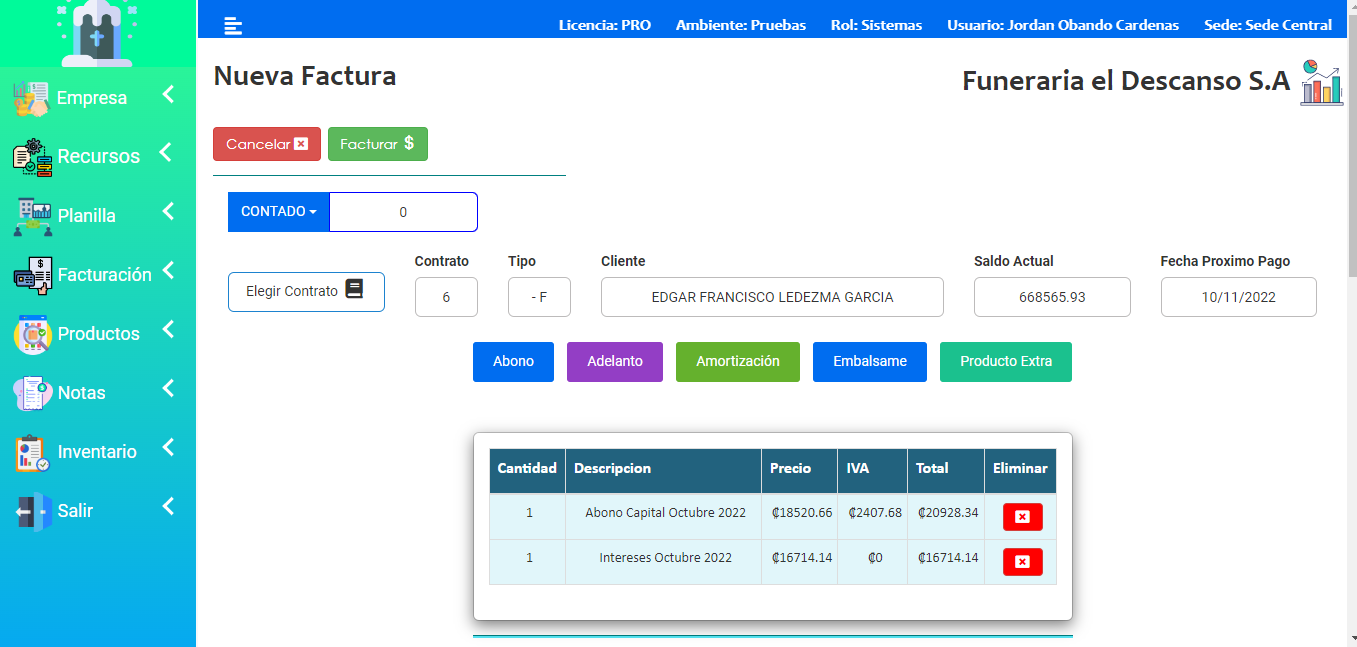
Task: Click the Planilla sidebar icon
Action: pos(32,216)
